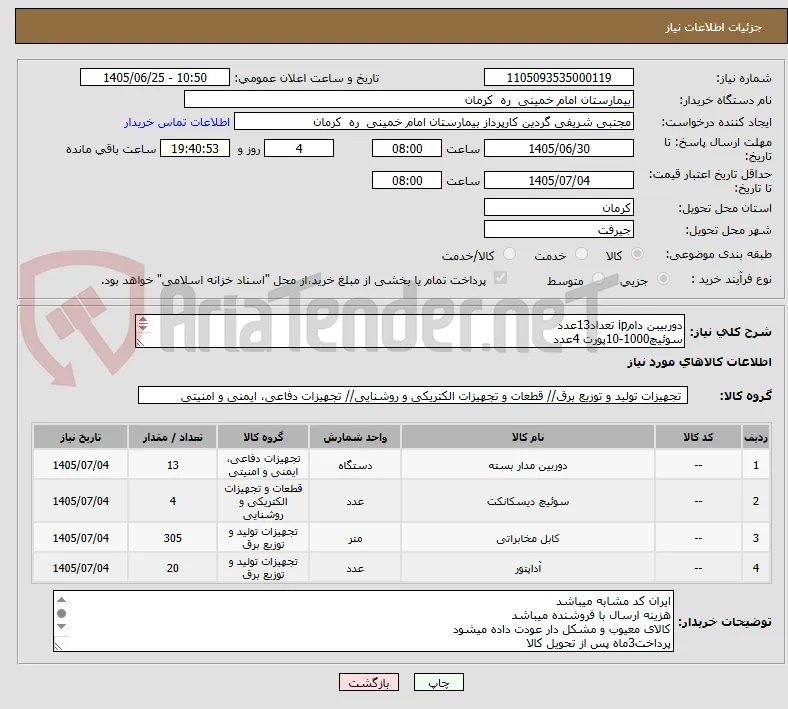Image resolution: width=788 pixels, height=709 pixels.
Task: Click the delivery province field کرمان
Action: (x=558, y=207)
